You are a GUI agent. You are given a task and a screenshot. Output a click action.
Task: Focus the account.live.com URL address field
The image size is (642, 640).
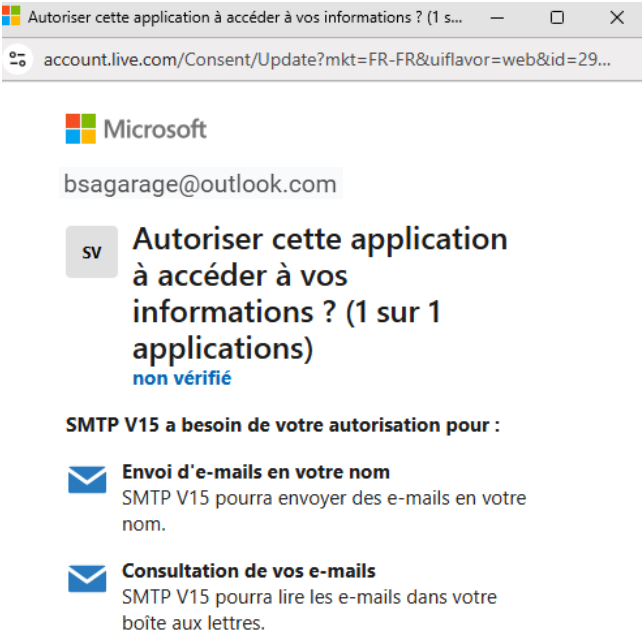[x=327, y=59]
